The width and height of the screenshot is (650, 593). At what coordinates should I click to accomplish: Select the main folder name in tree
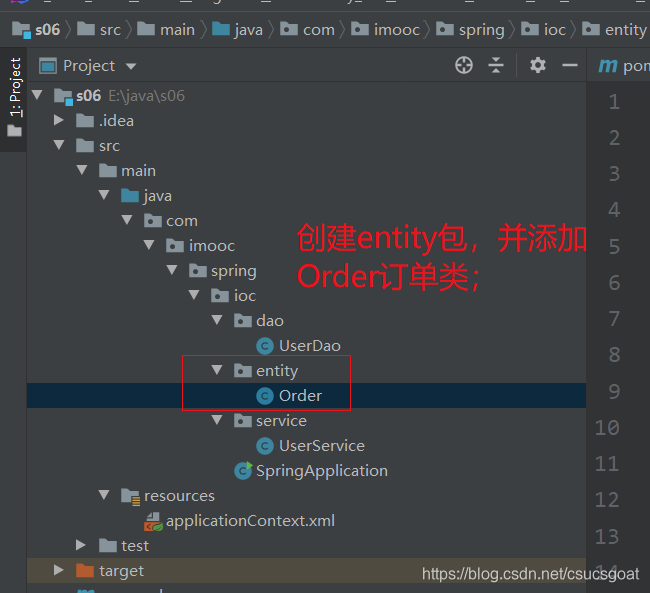138,171
